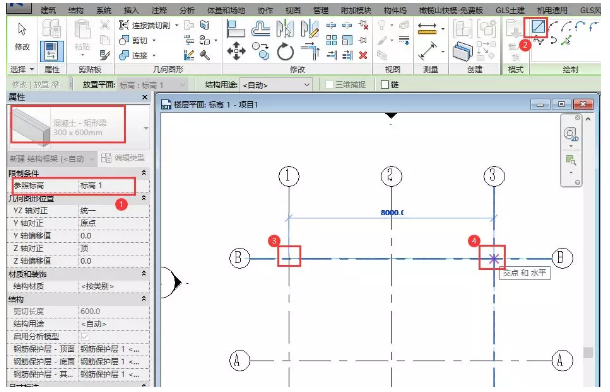This screenshot has width=610, height=392.
Task: Select the Align tool icon
Action: [236, 29]
